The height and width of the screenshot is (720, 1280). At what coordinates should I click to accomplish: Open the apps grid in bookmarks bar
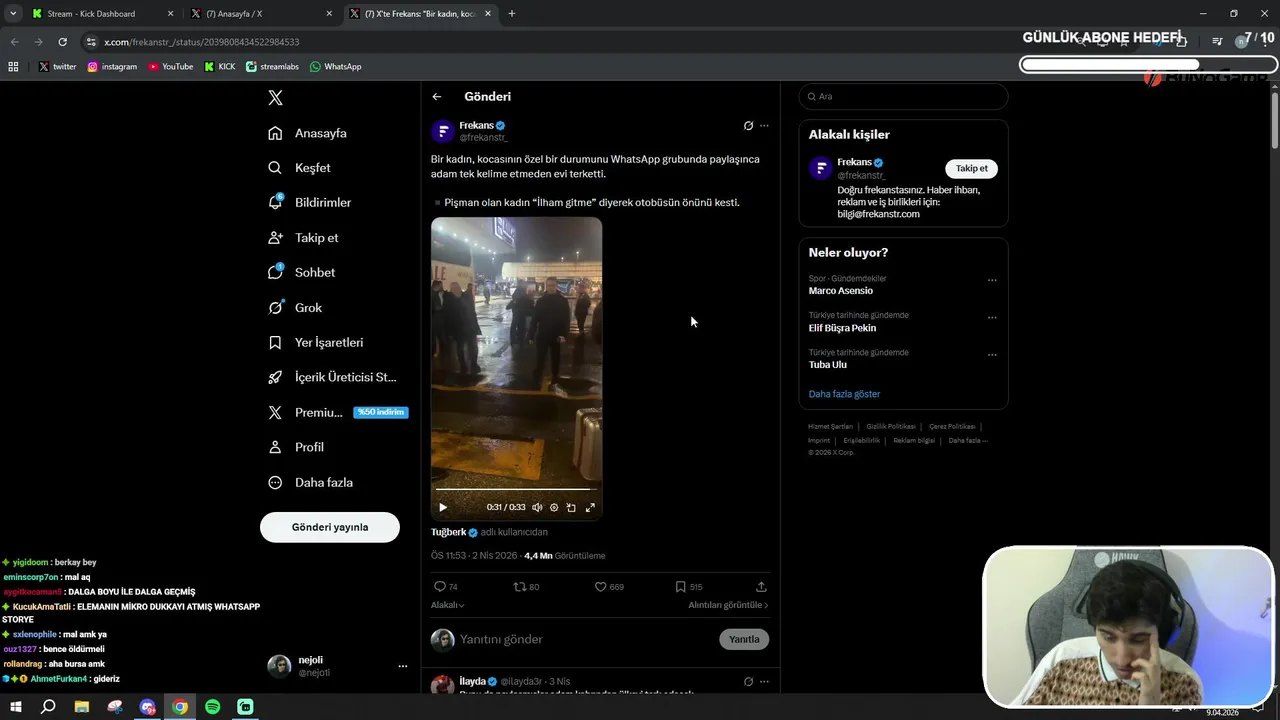pos(13,67)
